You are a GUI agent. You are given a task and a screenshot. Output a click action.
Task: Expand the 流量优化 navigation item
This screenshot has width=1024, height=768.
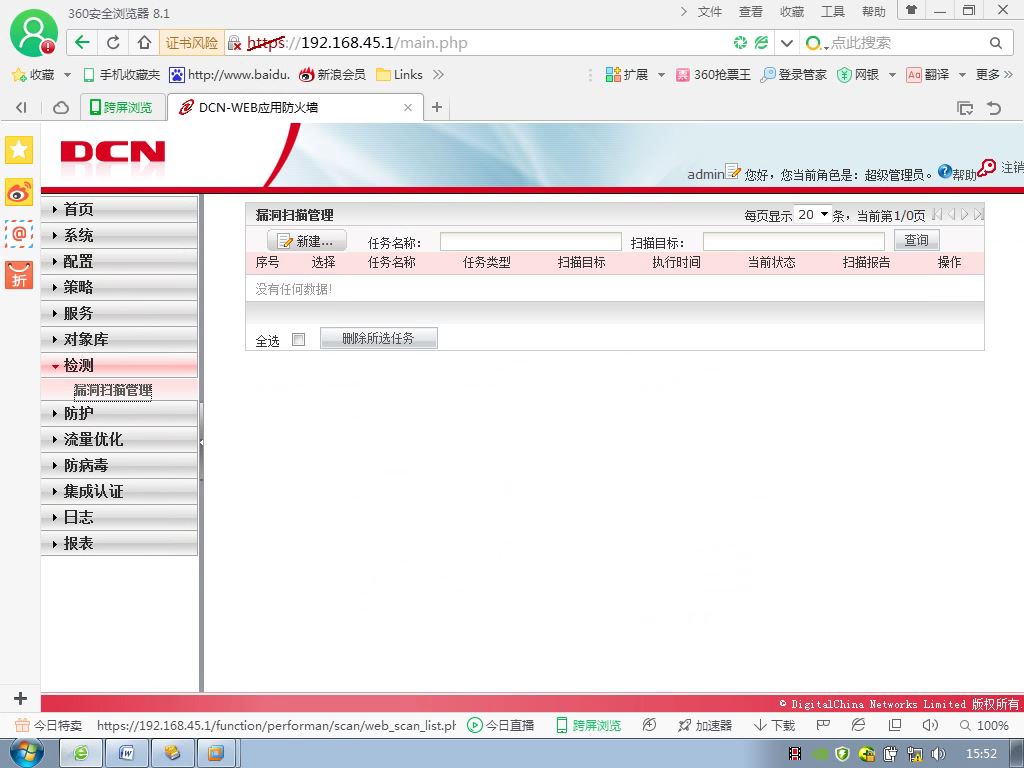120,440
